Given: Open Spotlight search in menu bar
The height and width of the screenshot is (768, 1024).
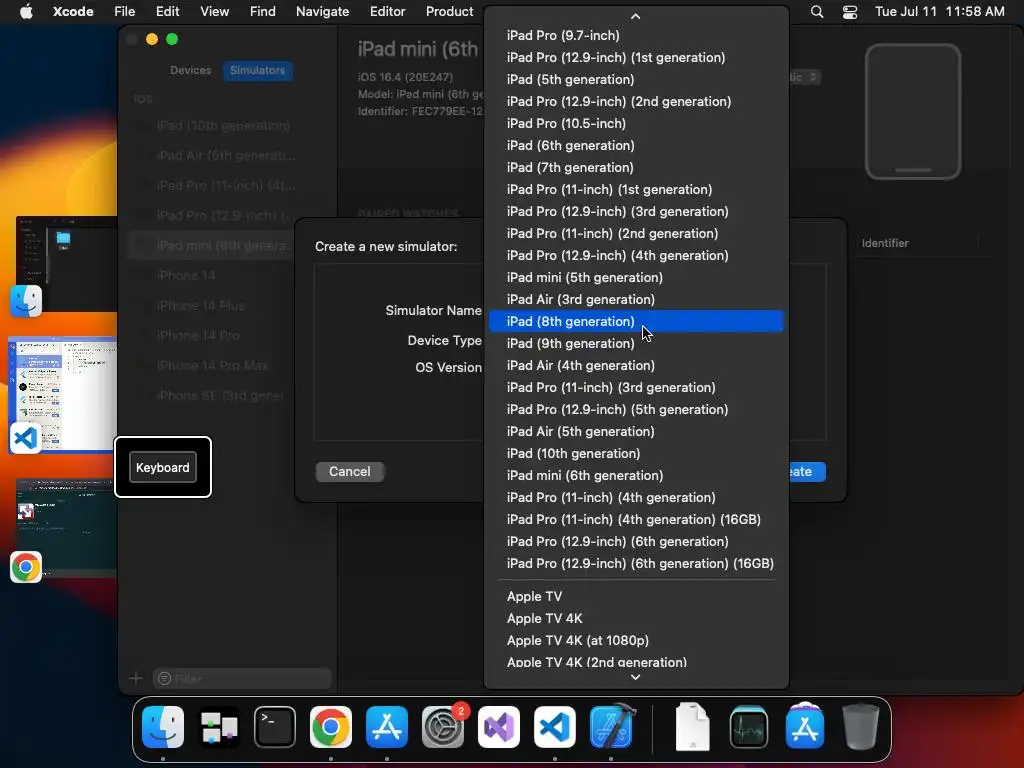Looking at the screenshot, I should coord(816,12).
